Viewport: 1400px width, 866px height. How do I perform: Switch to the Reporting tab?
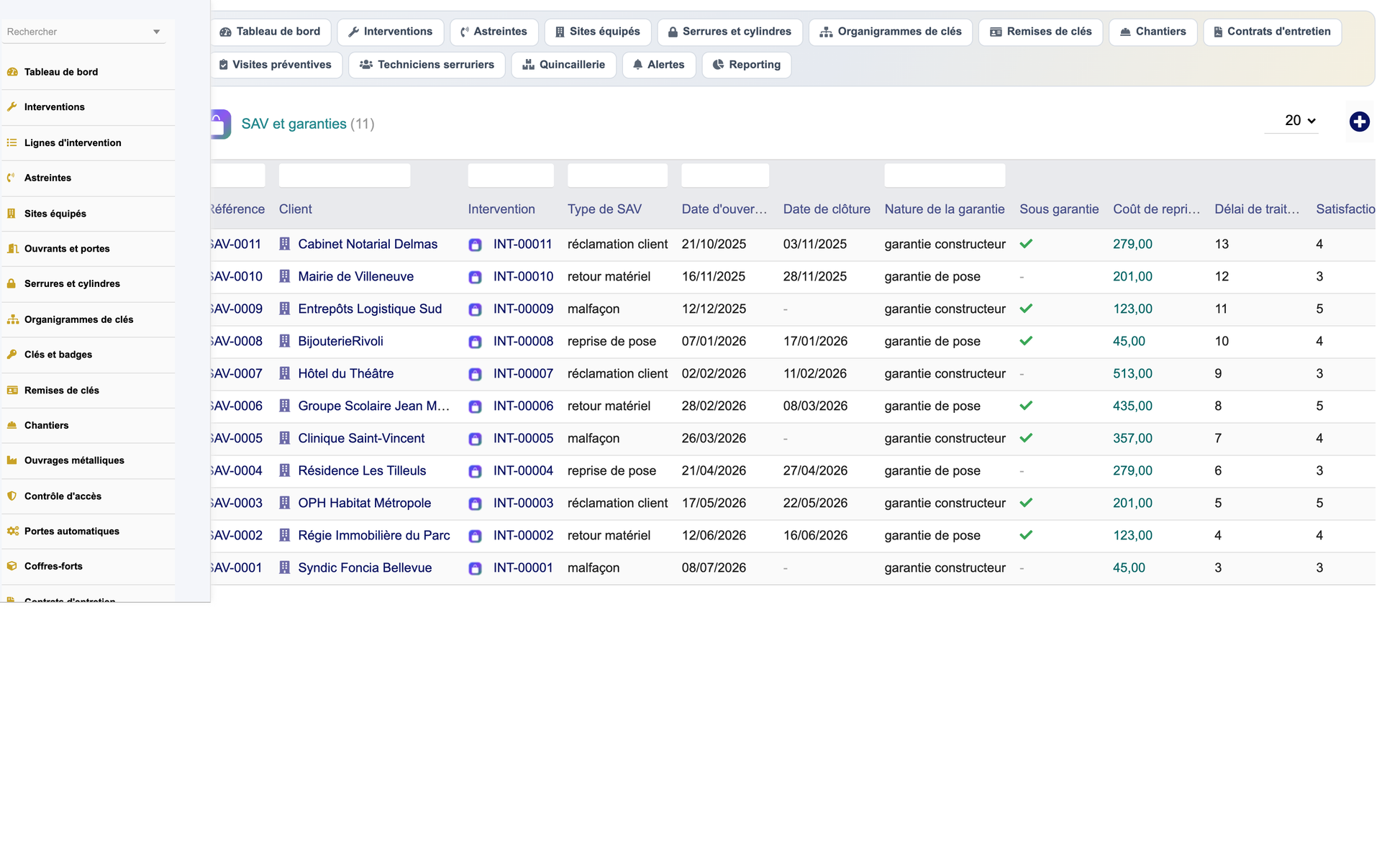pyautogui.click(x=746, y=65)
